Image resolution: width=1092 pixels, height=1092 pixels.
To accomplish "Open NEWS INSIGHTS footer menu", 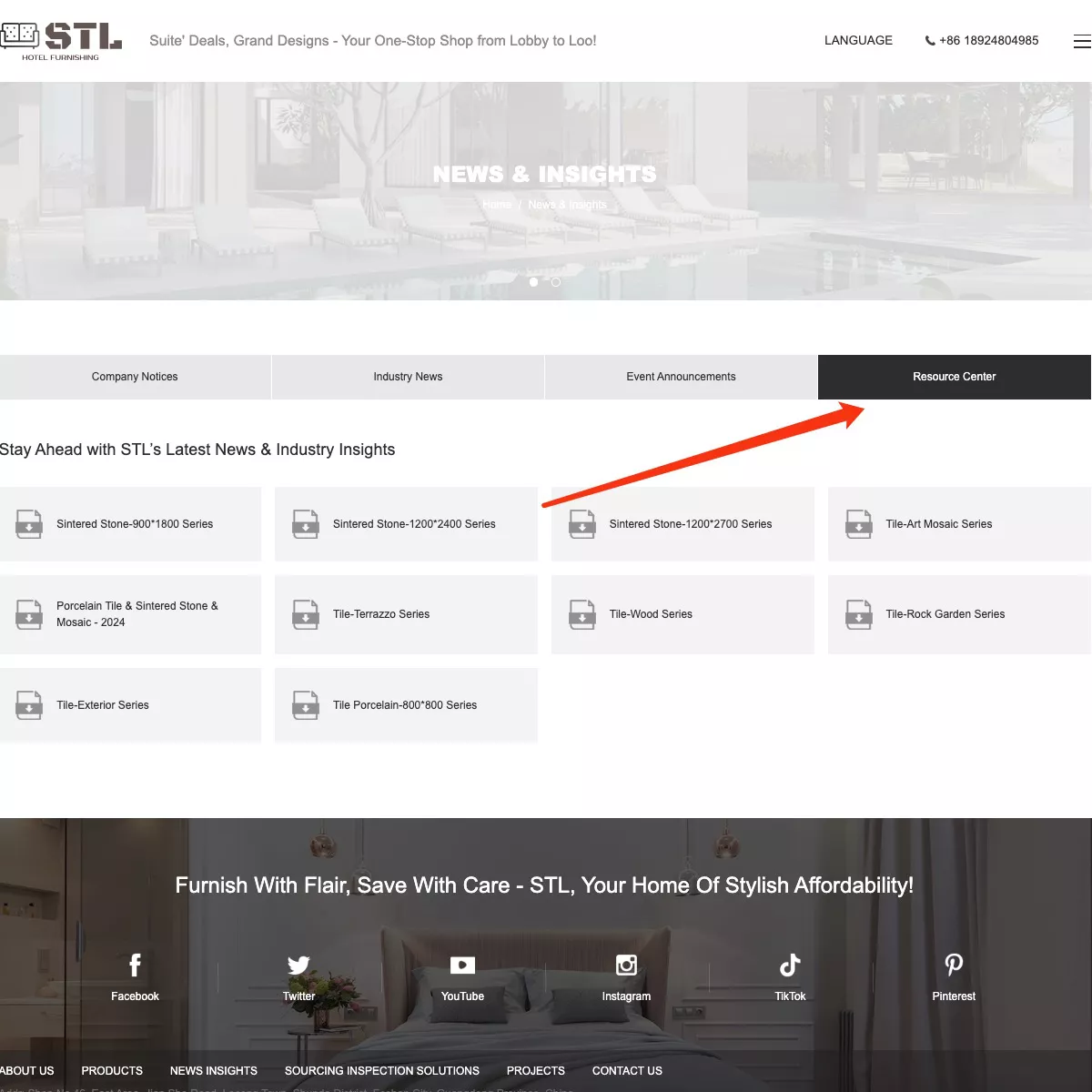I will (x=214, y=1071).
